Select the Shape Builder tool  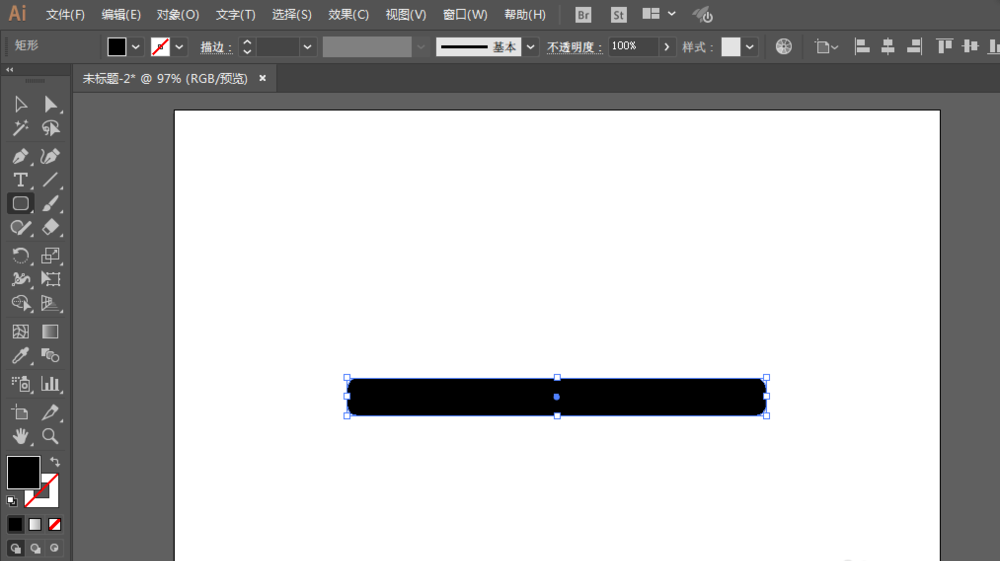click(x=20, y=303)
